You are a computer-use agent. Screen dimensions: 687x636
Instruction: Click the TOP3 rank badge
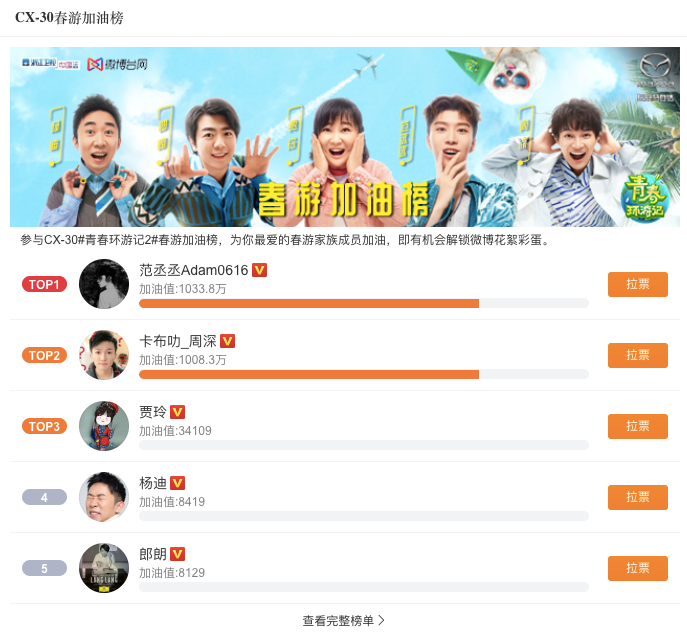(x=44, y=426)
